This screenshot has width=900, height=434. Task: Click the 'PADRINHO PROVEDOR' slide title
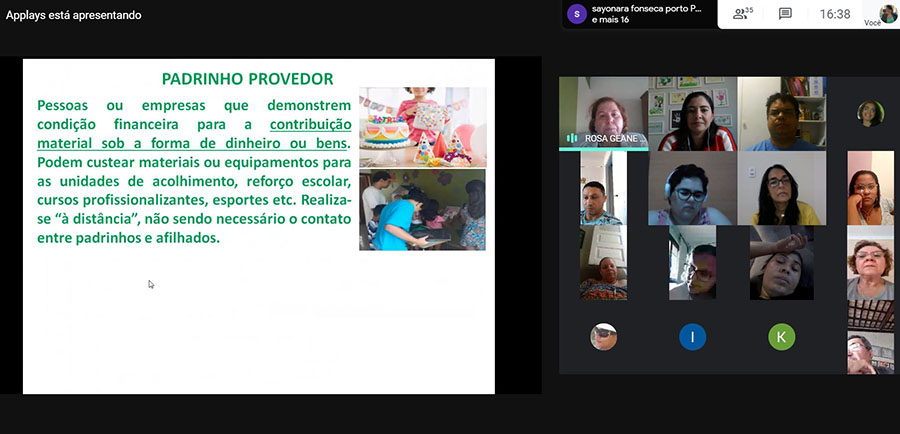[247, 79]
